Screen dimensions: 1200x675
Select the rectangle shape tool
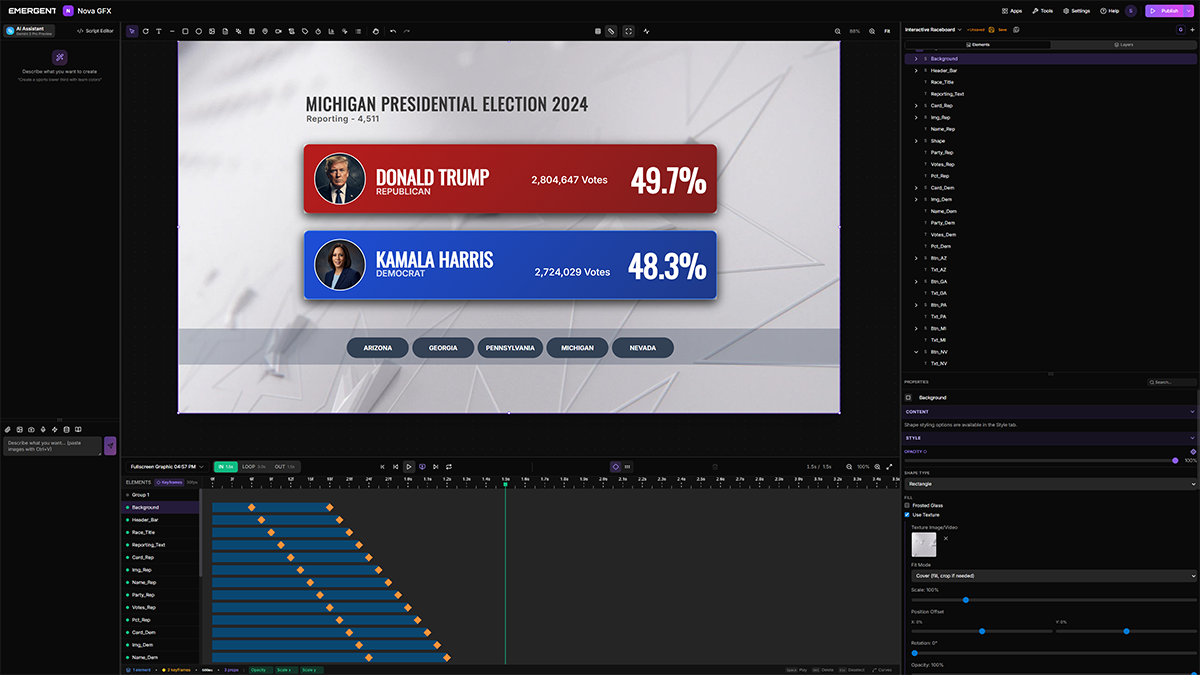coord(185,31)
